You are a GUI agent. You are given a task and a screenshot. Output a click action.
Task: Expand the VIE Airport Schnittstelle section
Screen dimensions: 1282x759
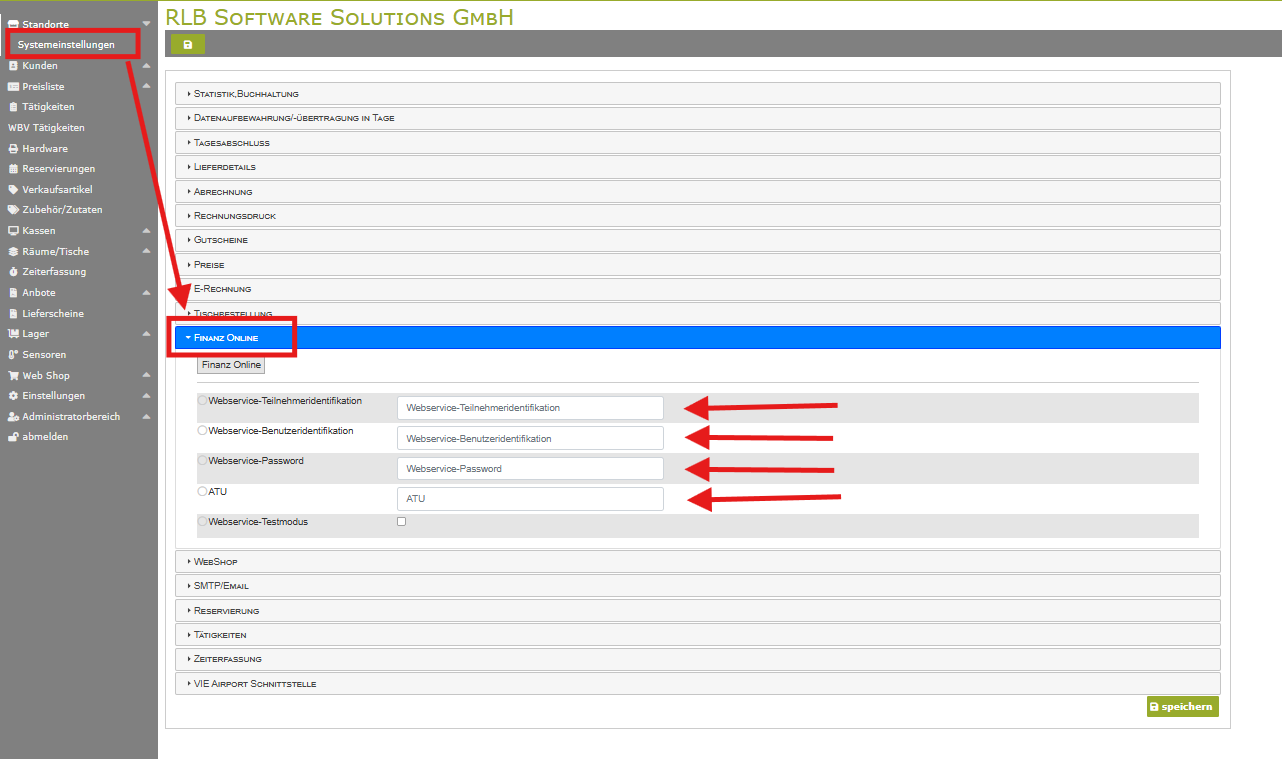[698, 684]
